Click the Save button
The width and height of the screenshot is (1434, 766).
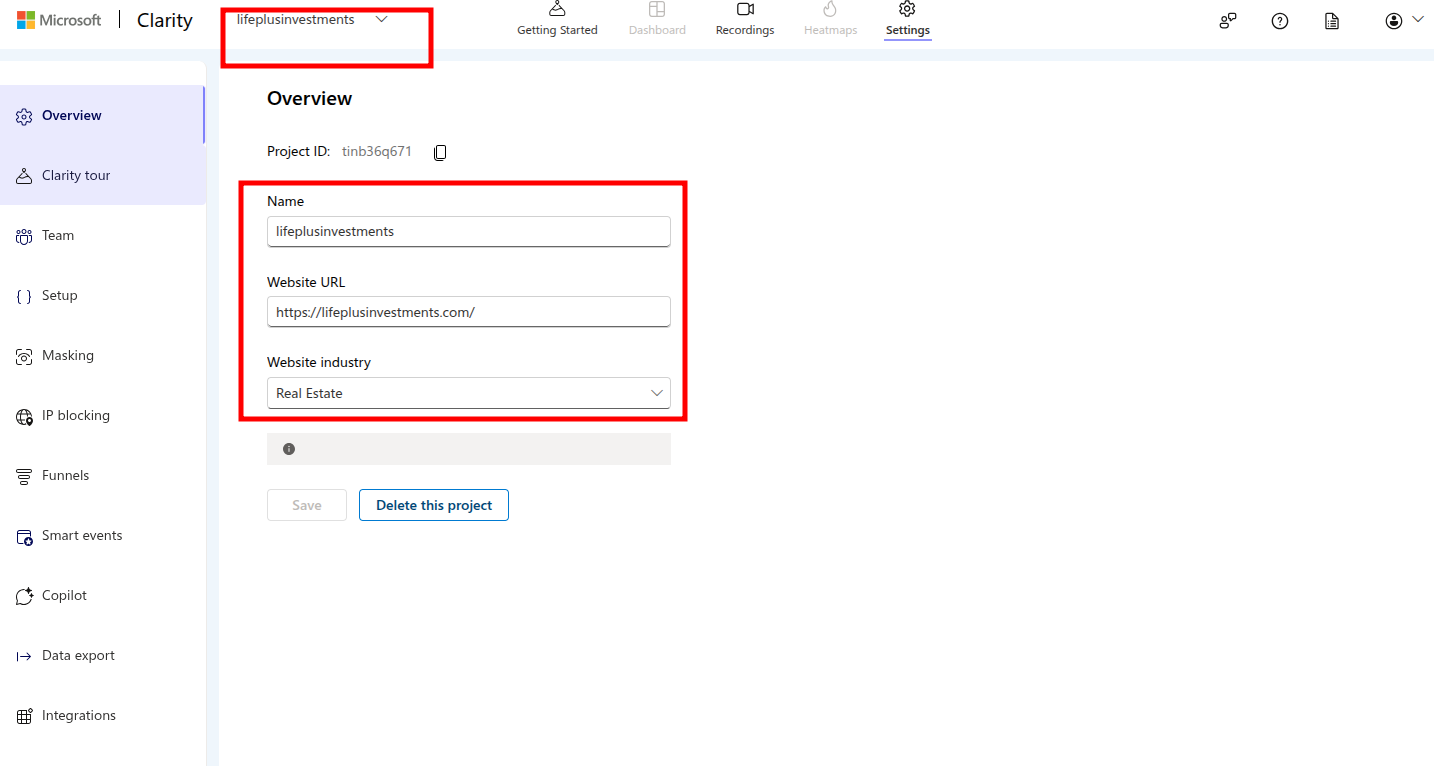pyautogui.click(x=307, y=505)
